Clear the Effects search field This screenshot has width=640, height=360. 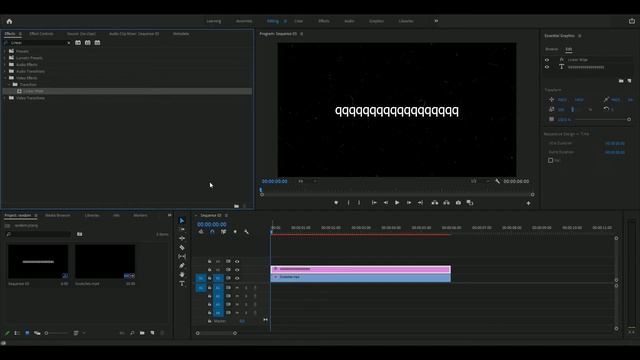coord(69,43)
